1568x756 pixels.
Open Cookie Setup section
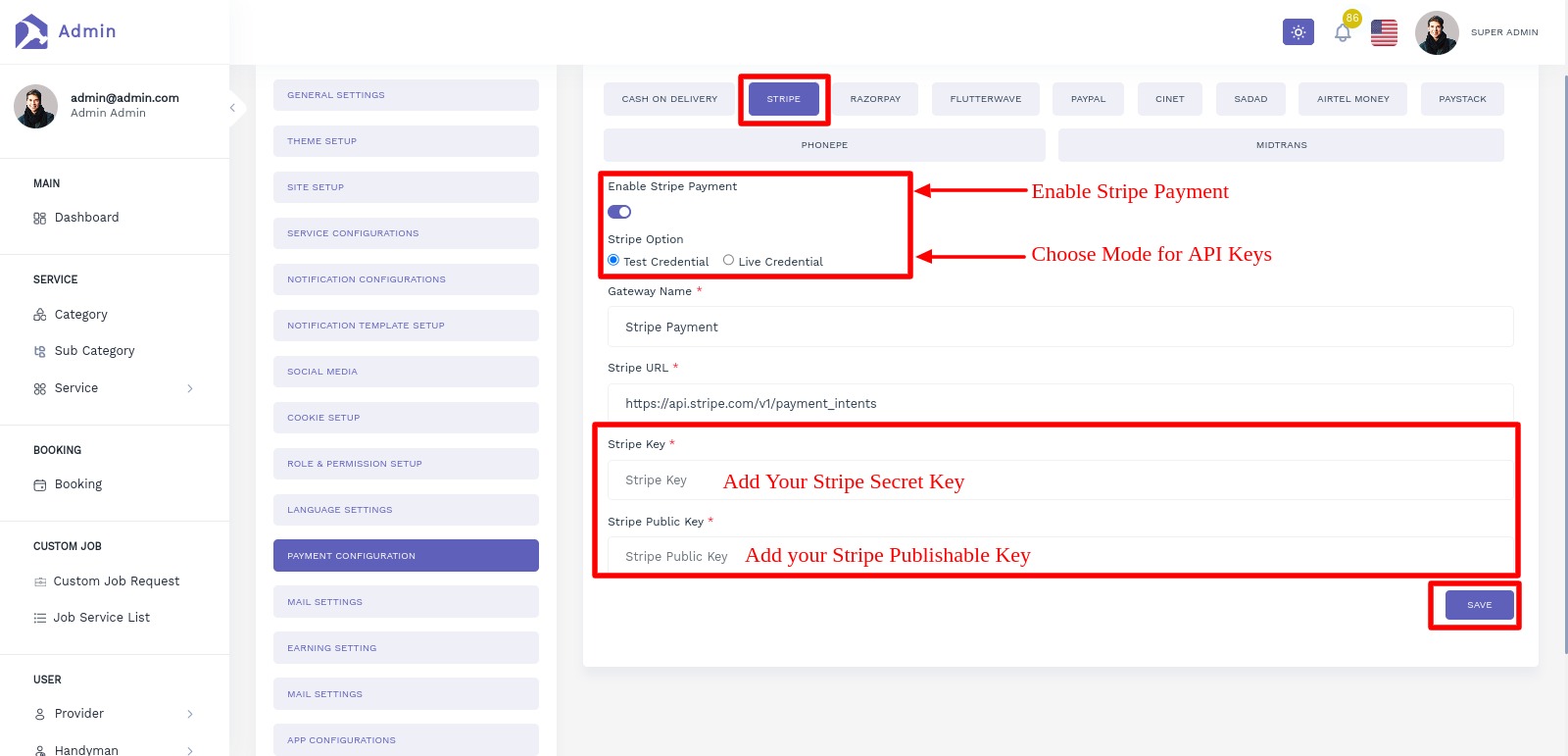406,418
